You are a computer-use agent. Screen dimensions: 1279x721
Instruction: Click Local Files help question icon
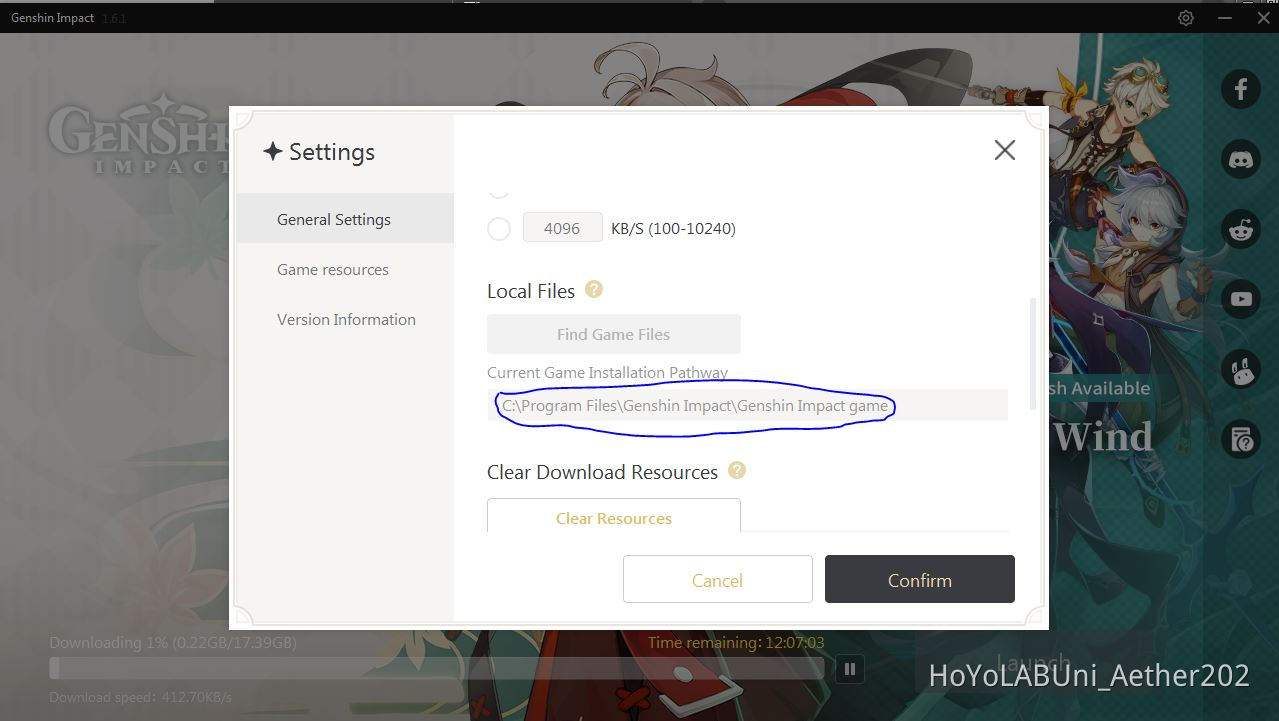coord(594,289)
